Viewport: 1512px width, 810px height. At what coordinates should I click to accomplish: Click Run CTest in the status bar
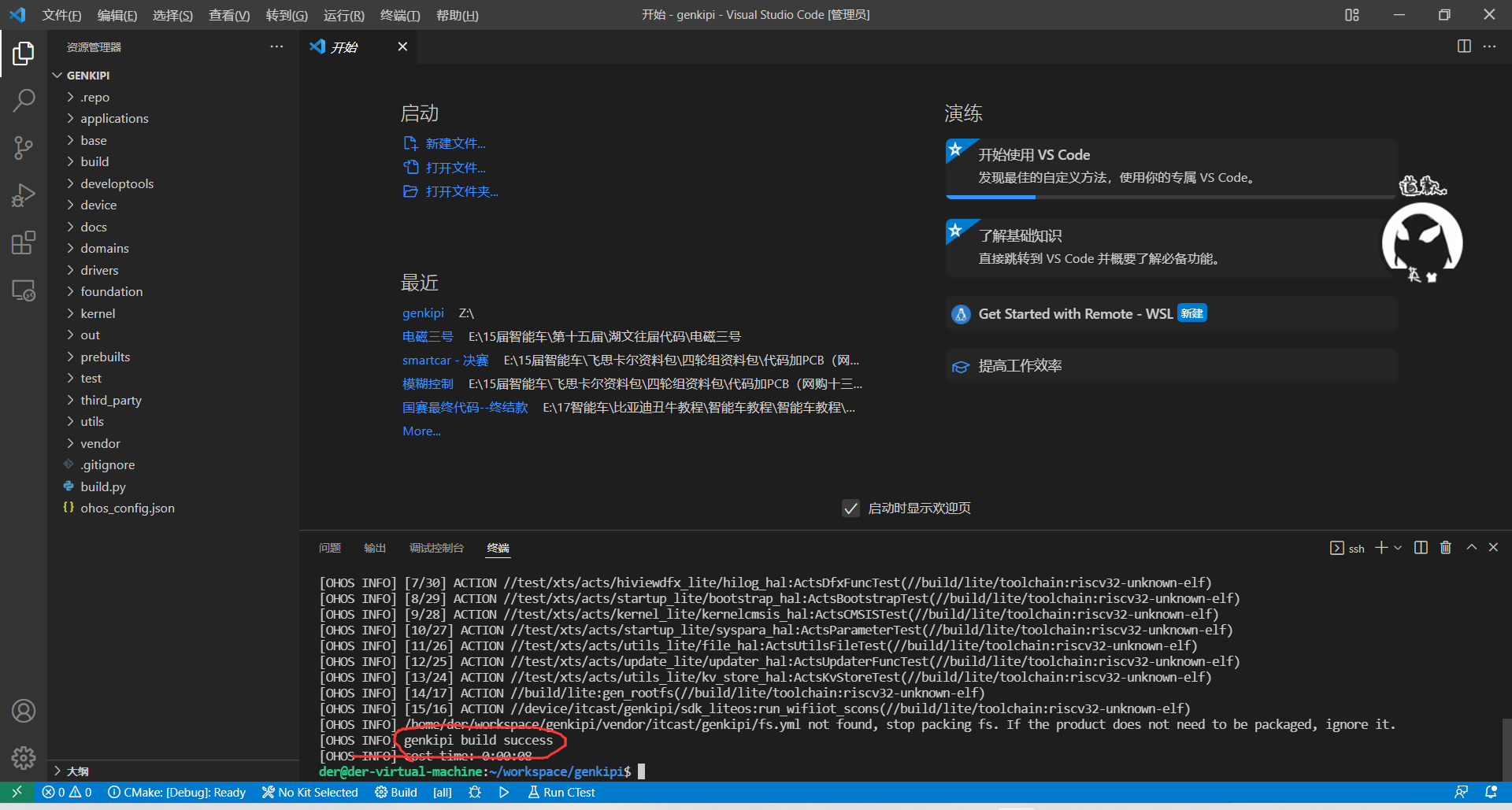[x=561, y=793]
